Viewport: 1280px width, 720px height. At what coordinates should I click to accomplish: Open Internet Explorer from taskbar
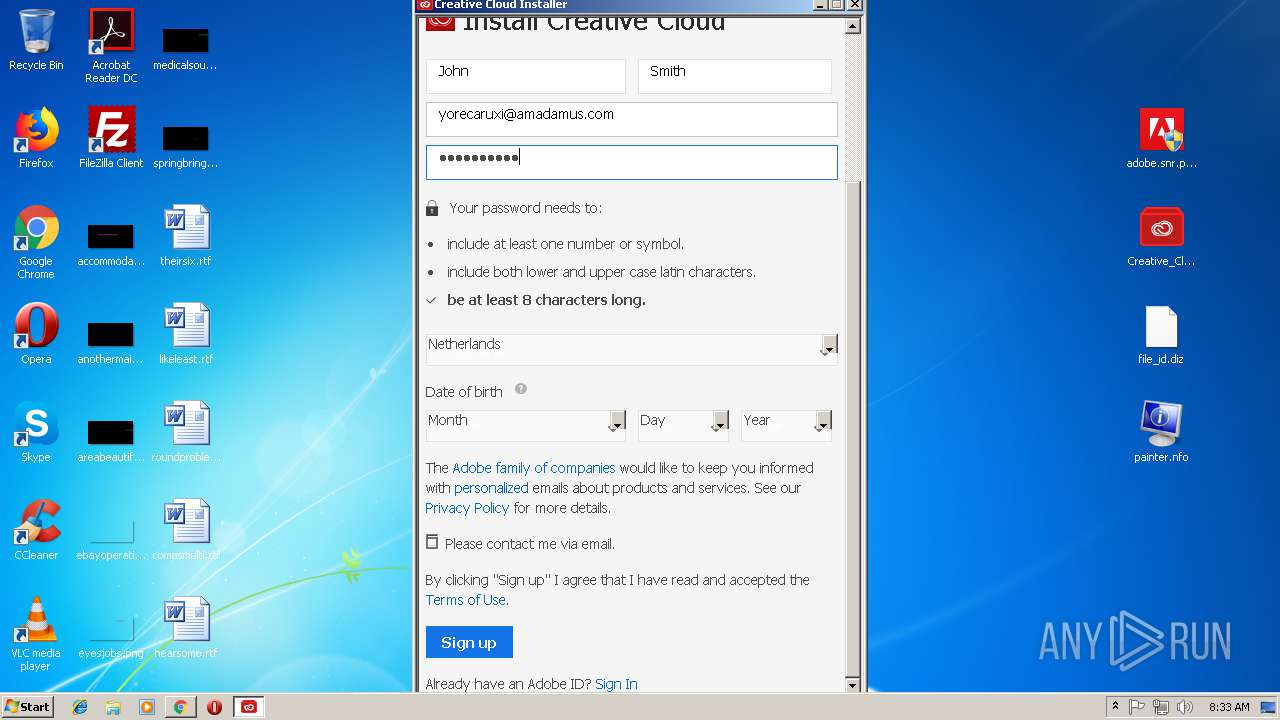point(80,707)
